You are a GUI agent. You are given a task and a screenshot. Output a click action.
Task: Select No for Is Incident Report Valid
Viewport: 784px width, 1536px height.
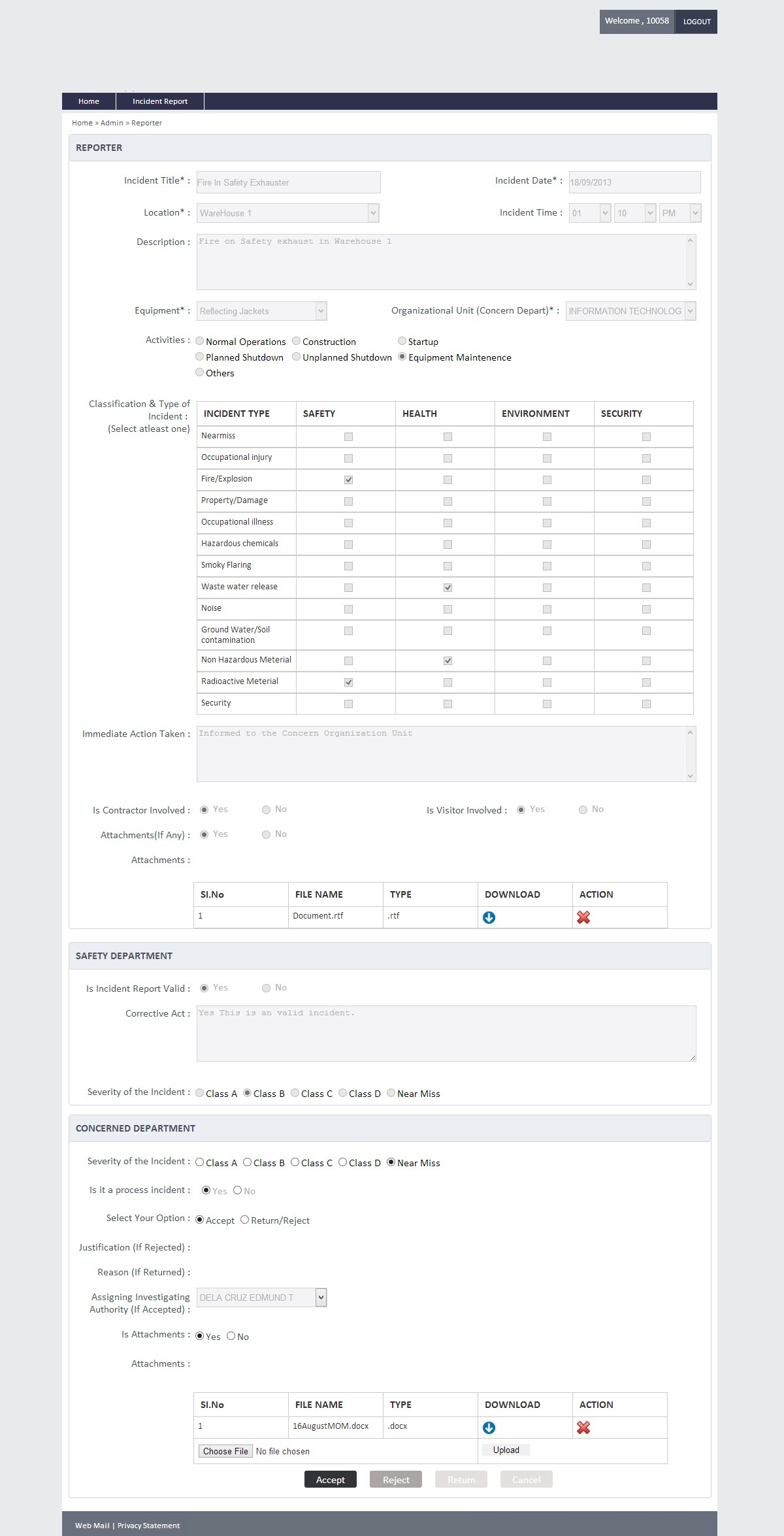266,988
